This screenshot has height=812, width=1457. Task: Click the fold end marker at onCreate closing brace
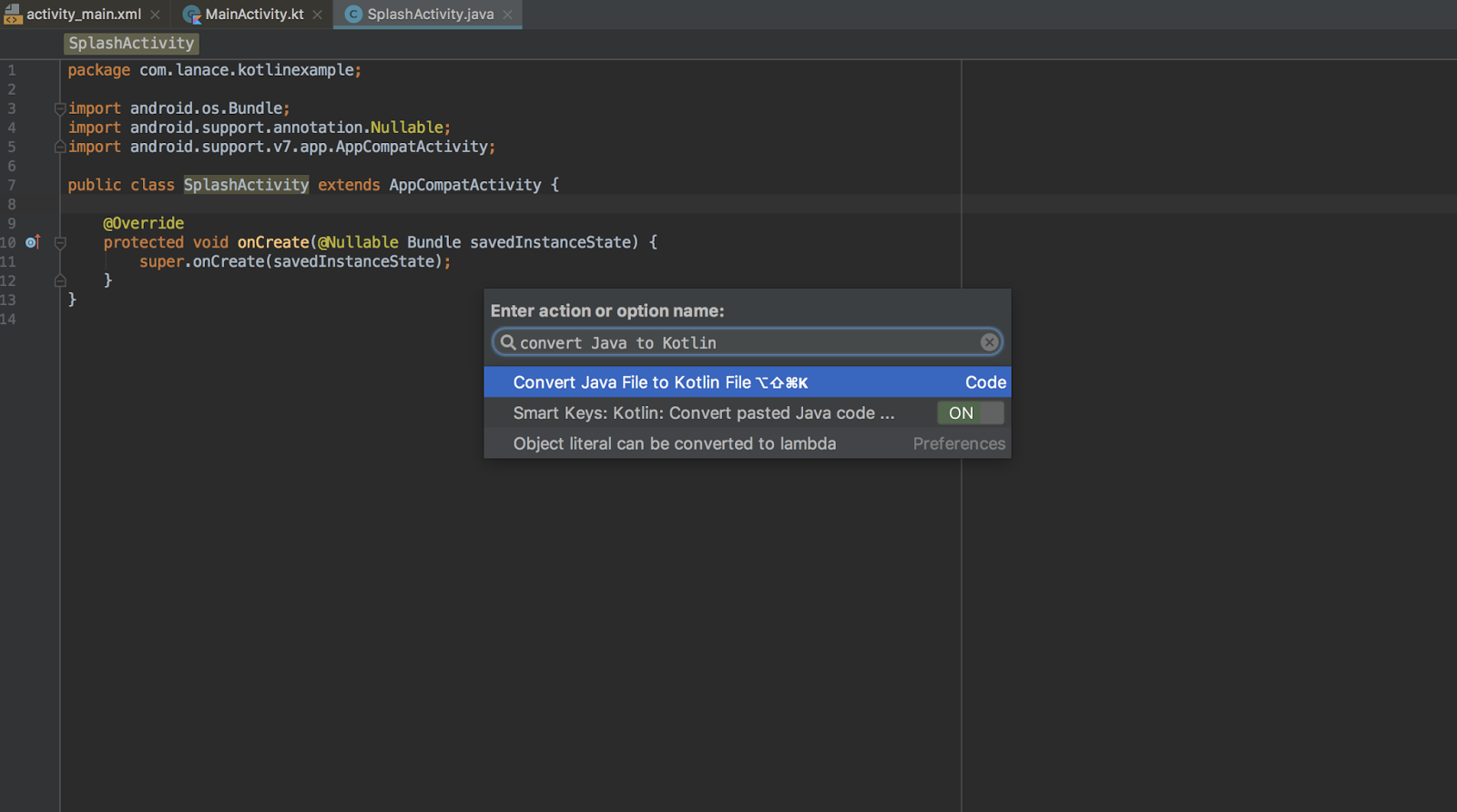[60, 280]
